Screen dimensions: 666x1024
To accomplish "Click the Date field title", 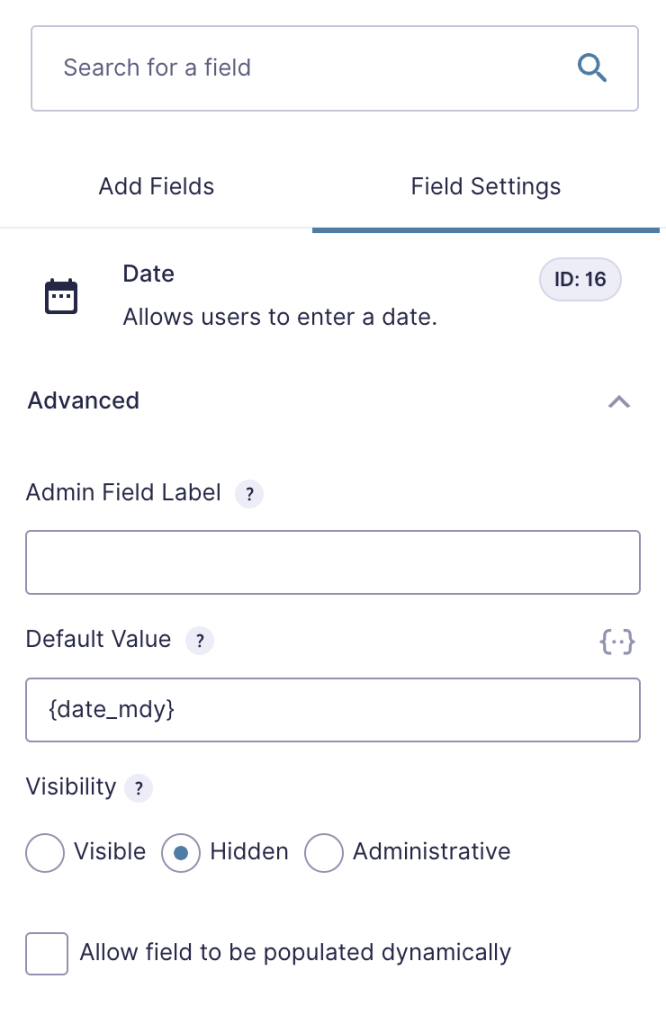I will [147, 273].
